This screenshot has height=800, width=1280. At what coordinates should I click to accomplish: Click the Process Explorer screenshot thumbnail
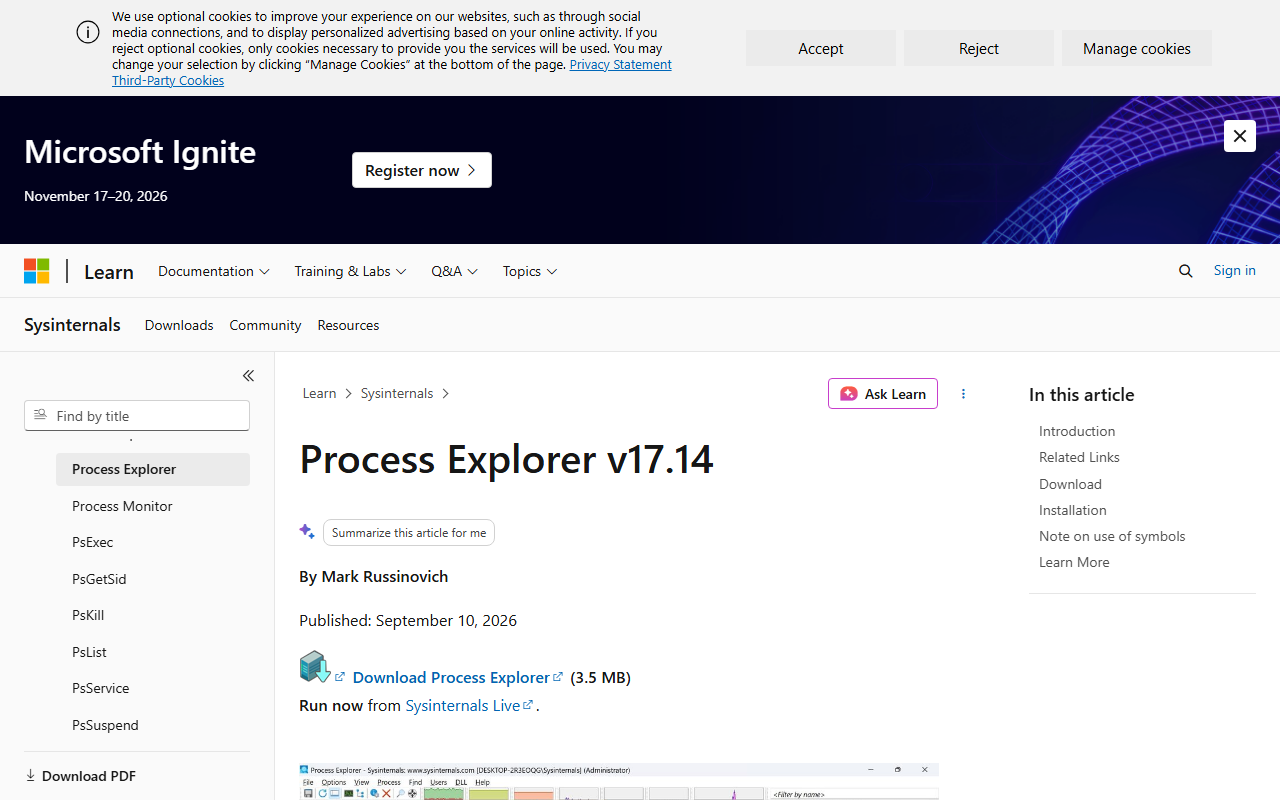619,782
